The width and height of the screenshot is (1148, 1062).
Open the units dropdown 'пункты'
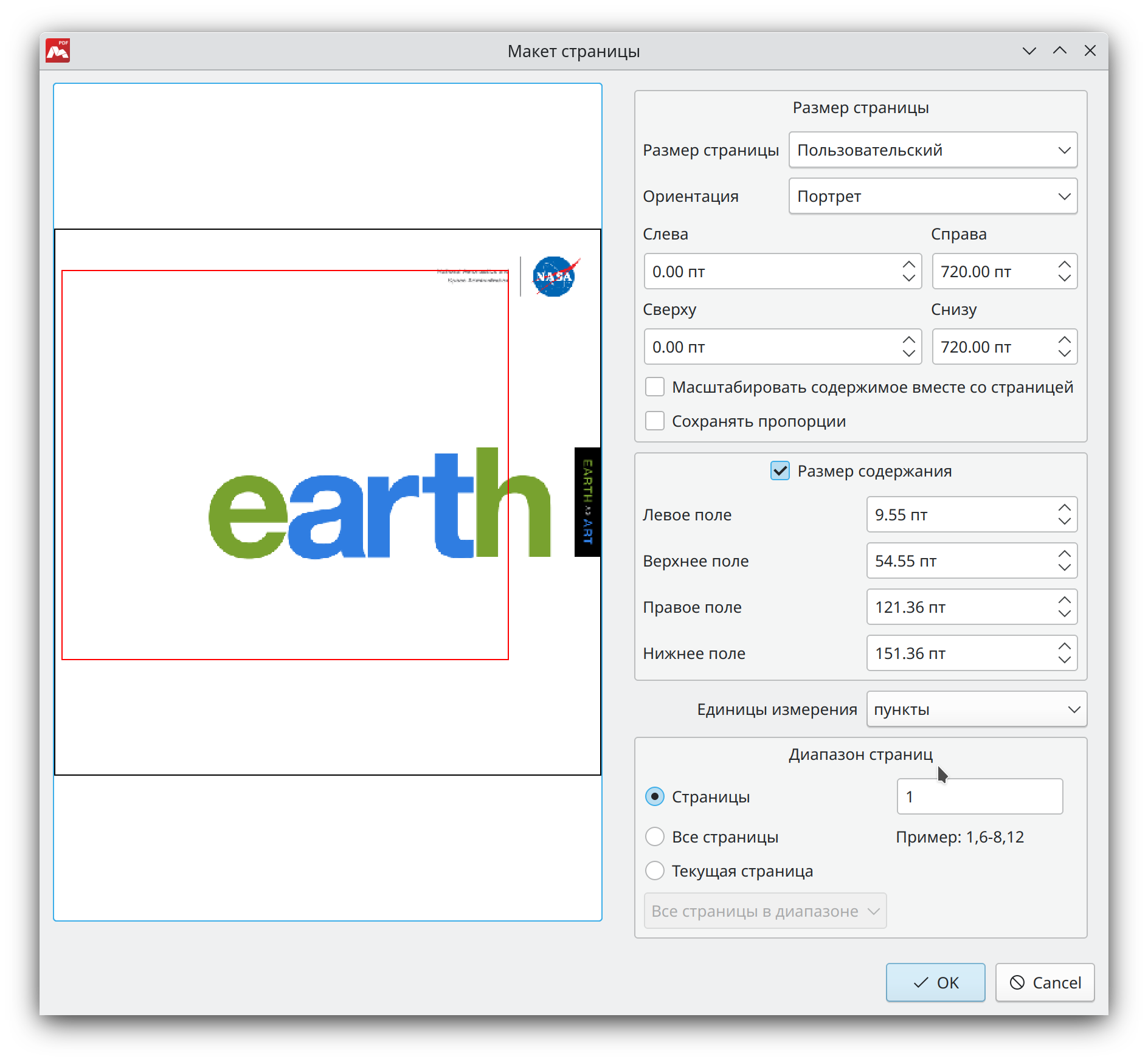[x=977, y=709]
